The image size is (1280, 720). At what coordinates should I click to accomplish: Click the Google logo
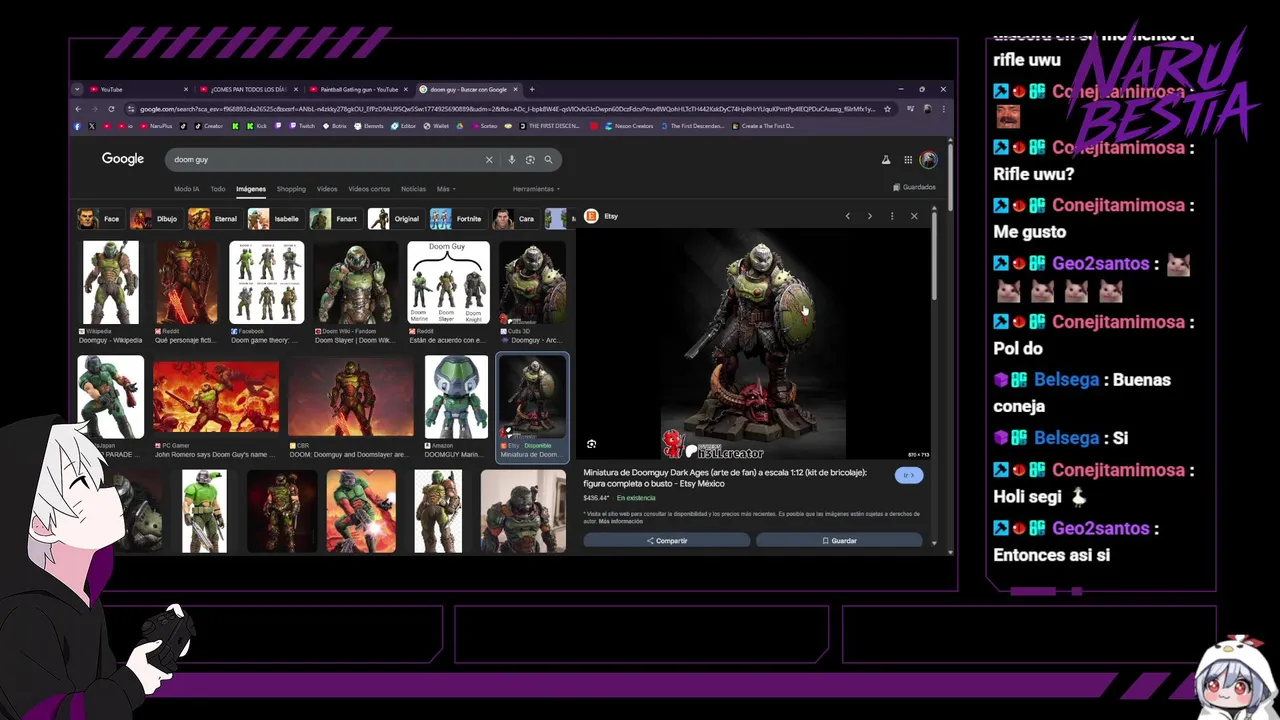(x=123, y=159)
